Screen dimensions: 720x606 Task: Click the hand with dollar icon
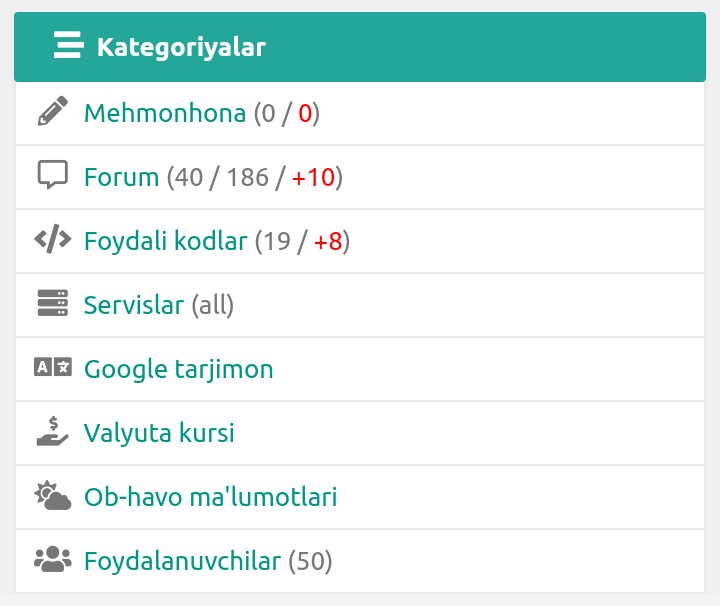(x=52, y=431)
